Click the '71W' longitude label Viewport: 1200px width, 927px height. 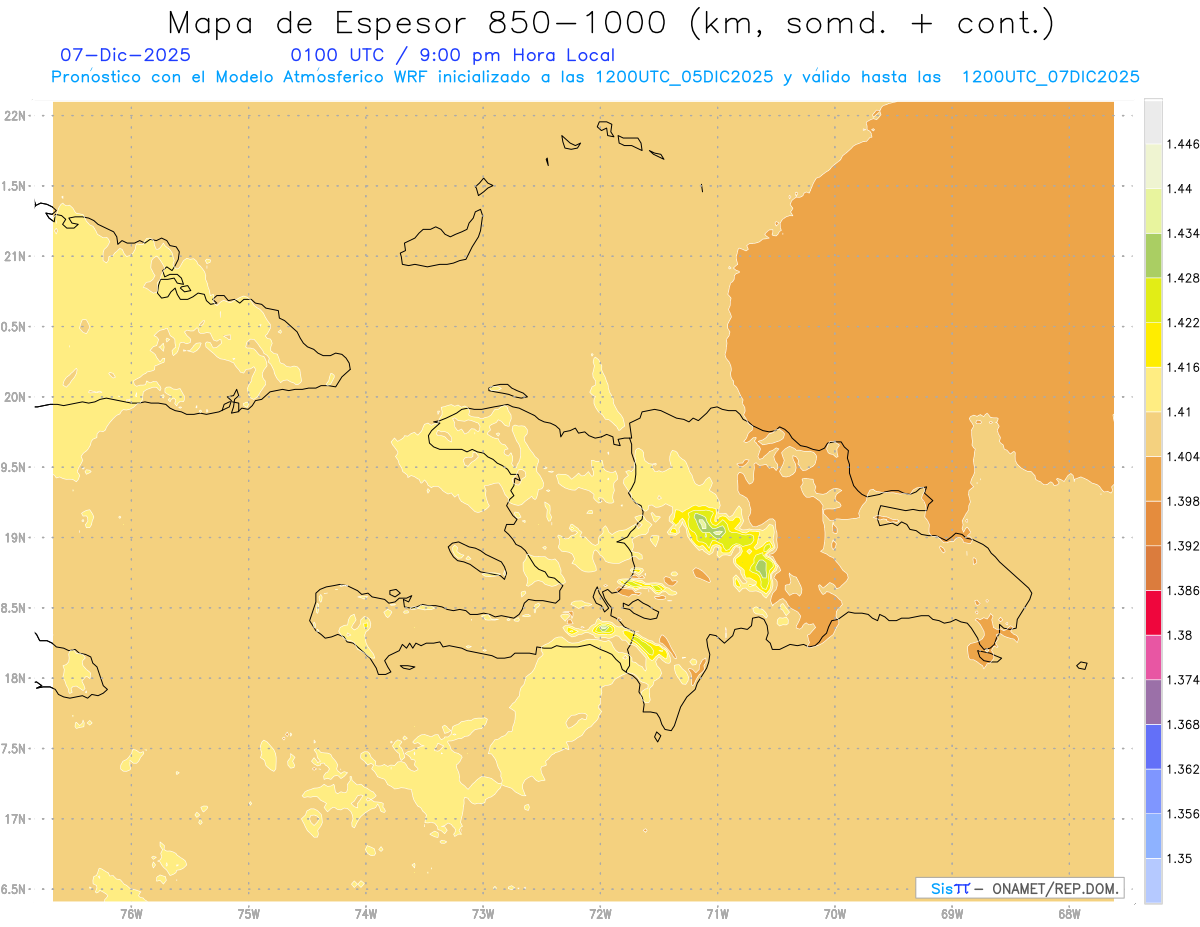point(717,913)
